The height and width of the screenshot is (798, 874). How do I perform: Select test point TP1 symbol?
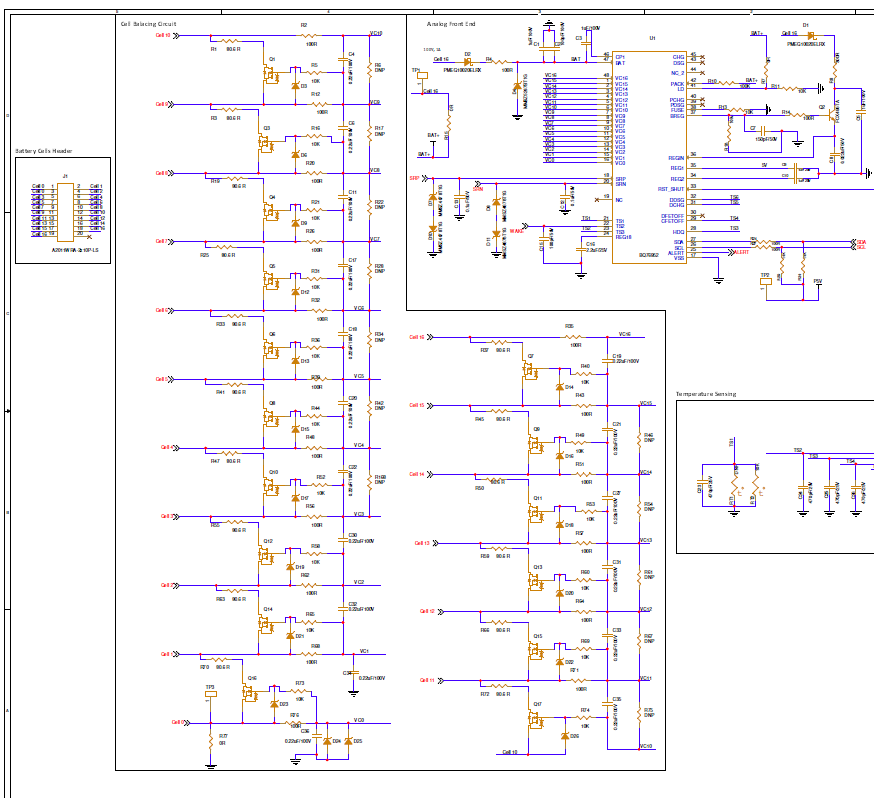click(x=423, y=75)
